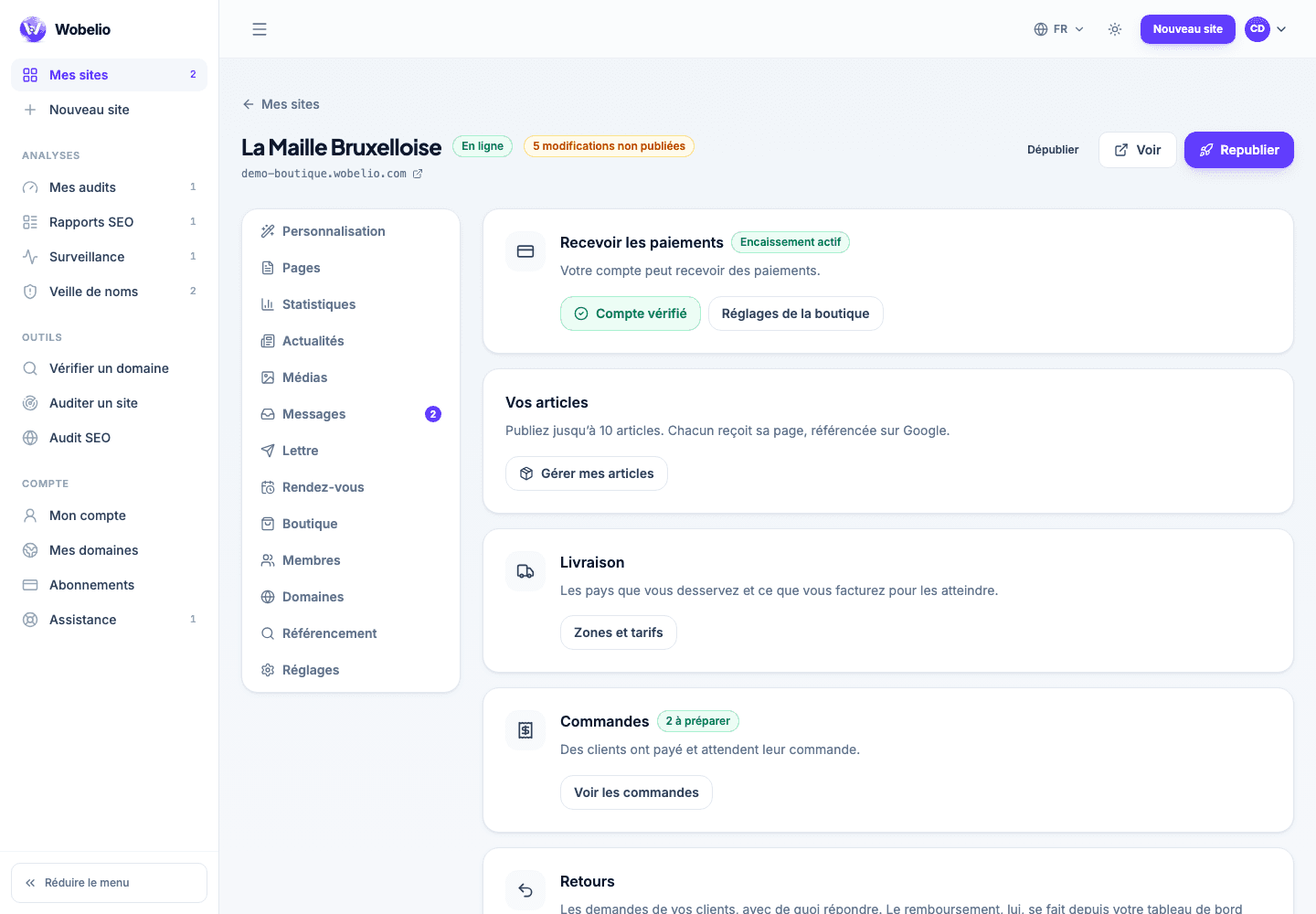
Task: Click the Audit SEO globe icon
Action: pos(30,438)
